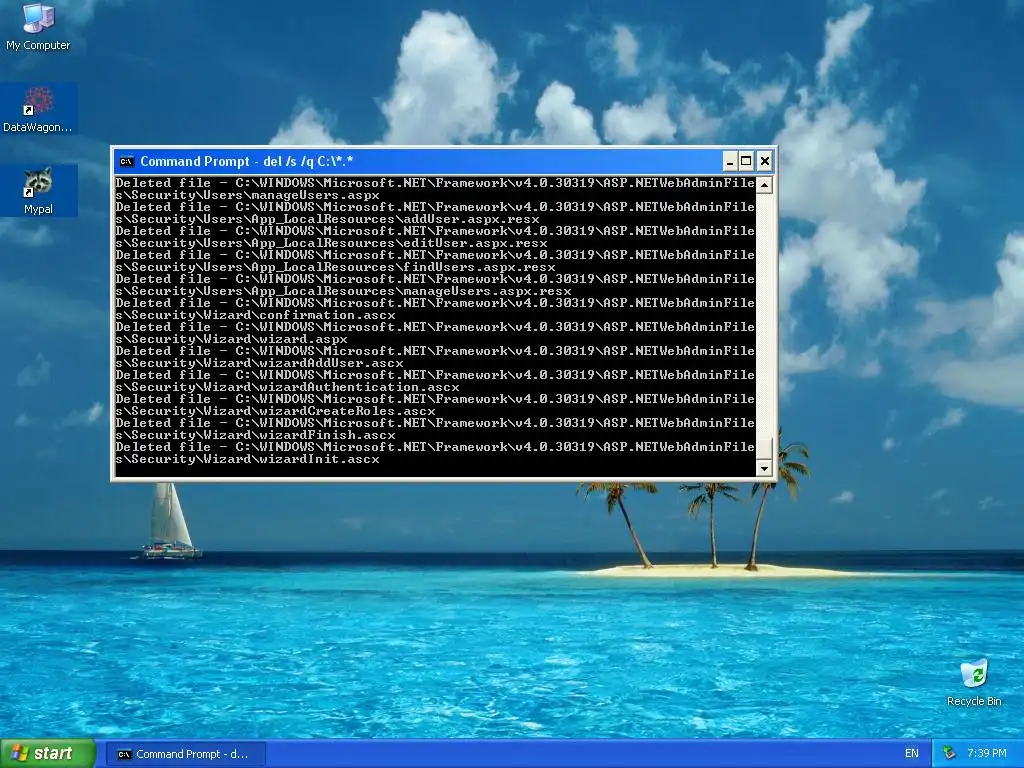Click the line ending confirmation.ascx
Screen dimensions: 1024x768
255,315
